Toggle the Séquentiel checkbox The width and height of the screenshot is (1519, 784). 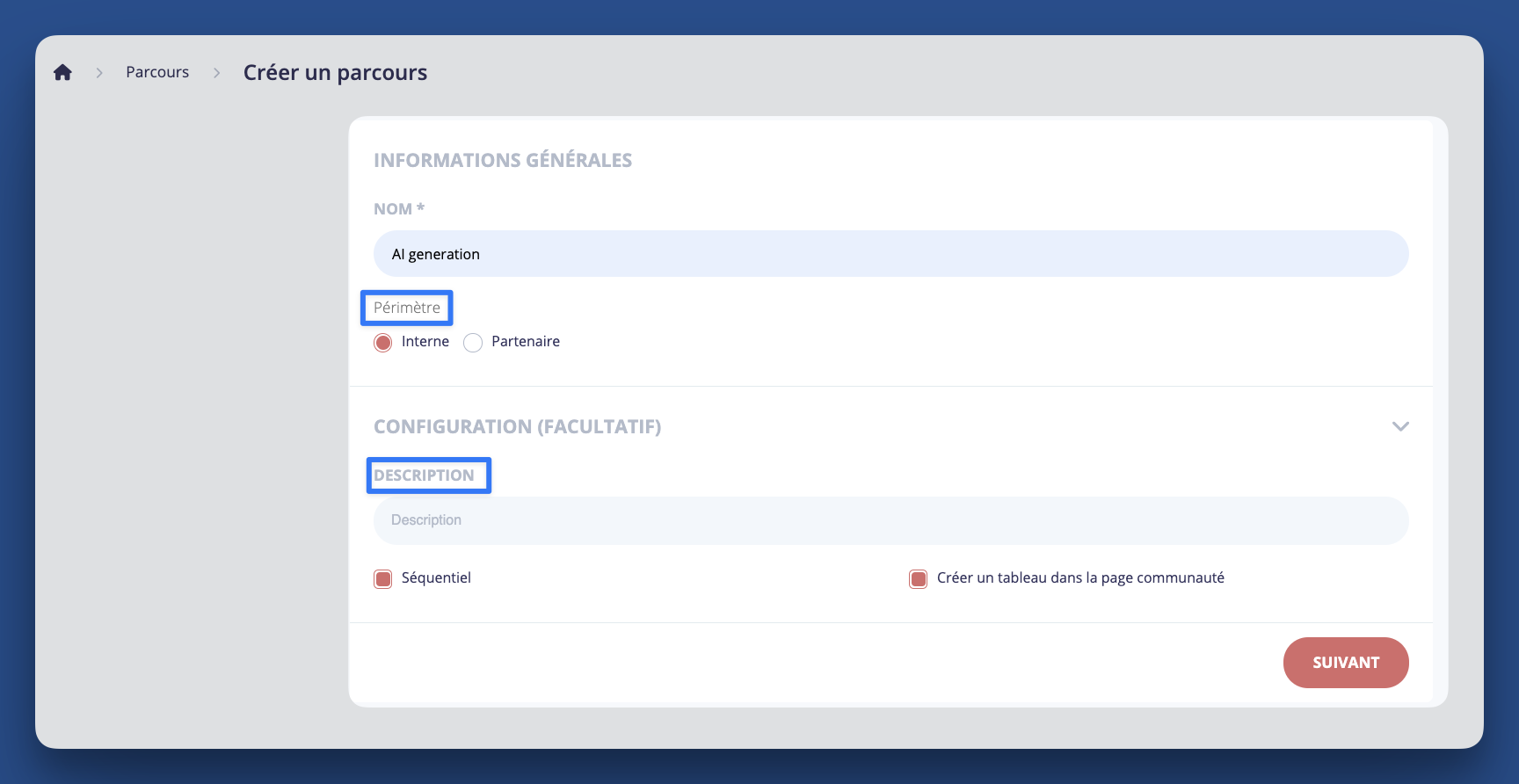coord(382,578)
